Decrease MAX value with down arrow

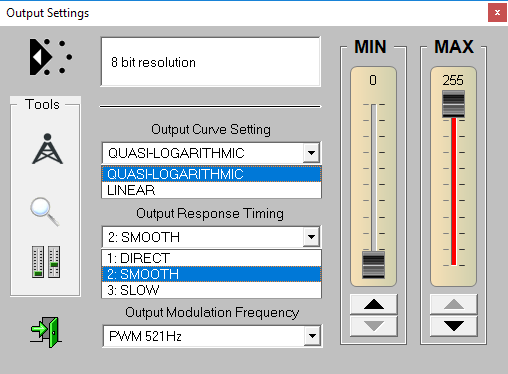coord(454,326)
